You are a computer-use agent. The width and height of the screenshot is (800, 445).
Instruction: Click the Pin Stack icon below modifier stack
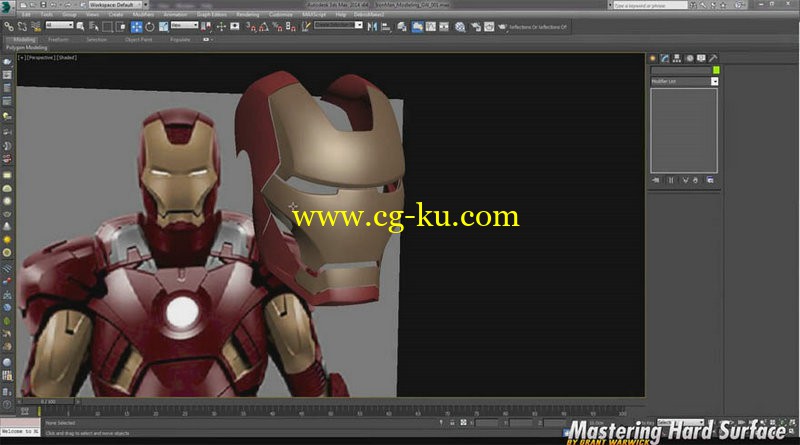(x=656, y=180)
